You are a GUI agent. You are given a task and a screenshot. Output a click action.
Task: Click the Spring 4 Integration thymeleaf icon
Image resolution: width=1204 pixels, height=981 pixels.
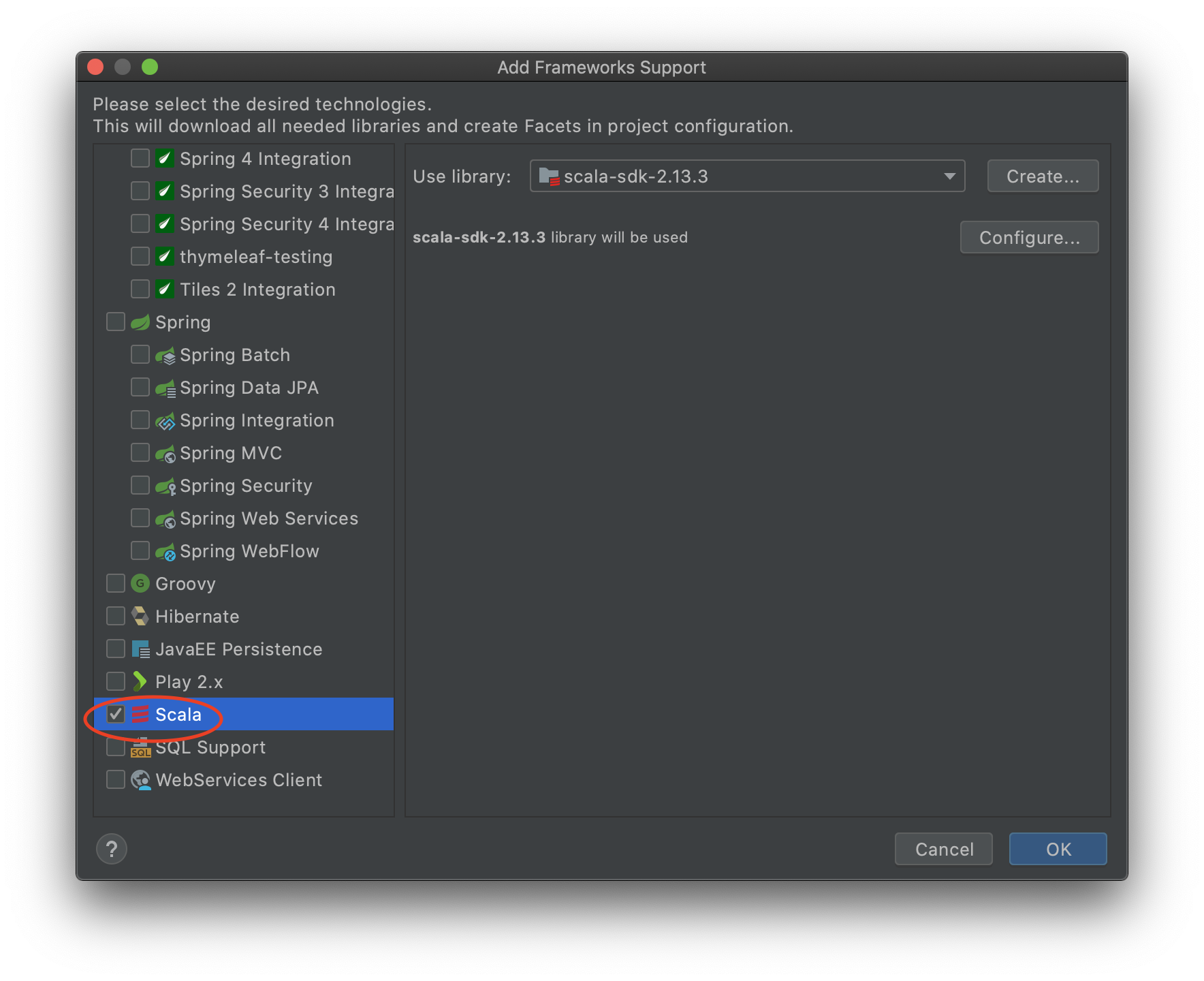pyautogui.click(x=164, y=159)
